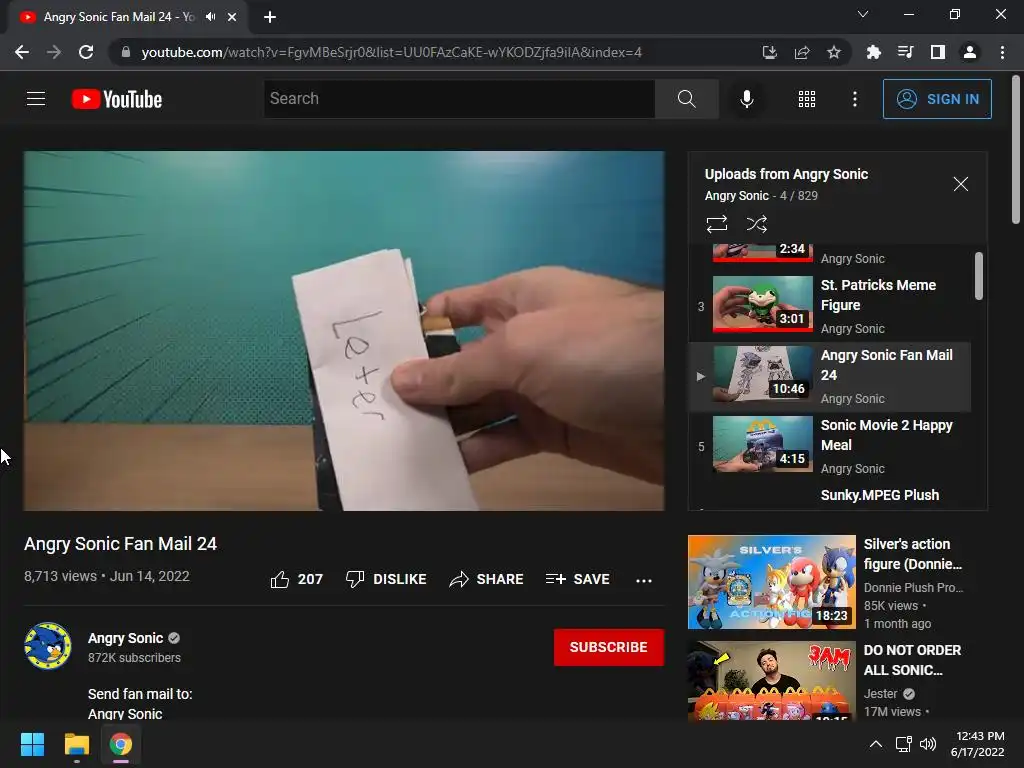Click the Sign In button
Screen dimensions: 1024x768
(937, 99)
